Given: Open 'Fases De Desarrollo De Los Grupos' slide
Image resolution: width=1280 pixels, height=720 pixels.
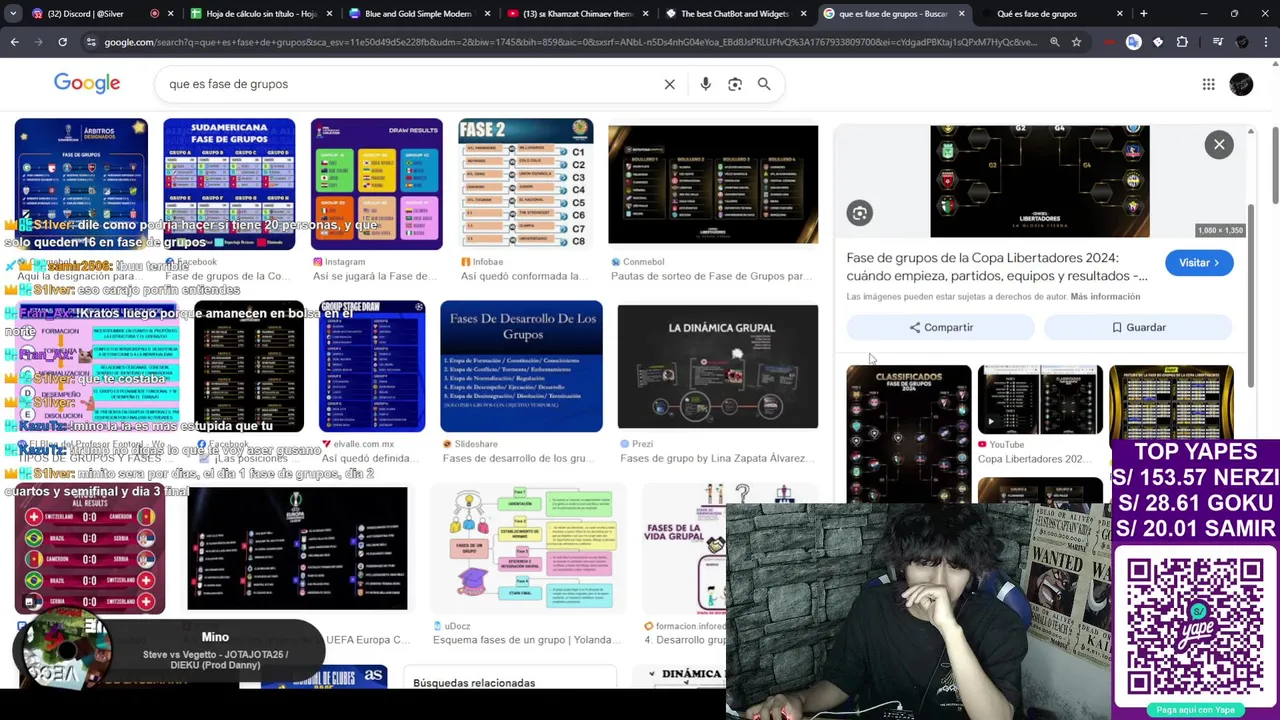Looking at the screenshot, I should [x=521, y=366].
